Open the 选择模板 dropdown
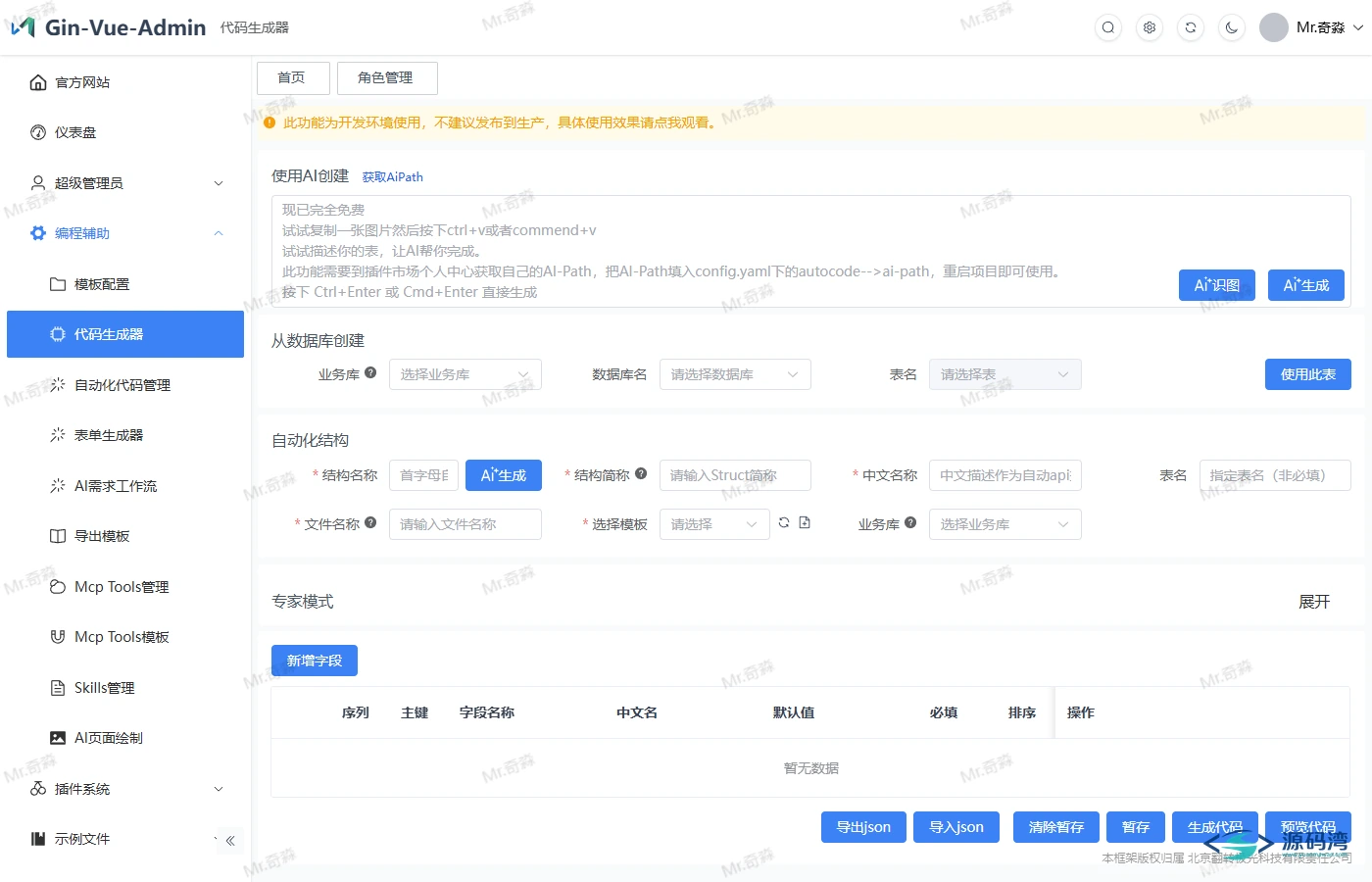 pyautogui.click(x=715, y=524)
